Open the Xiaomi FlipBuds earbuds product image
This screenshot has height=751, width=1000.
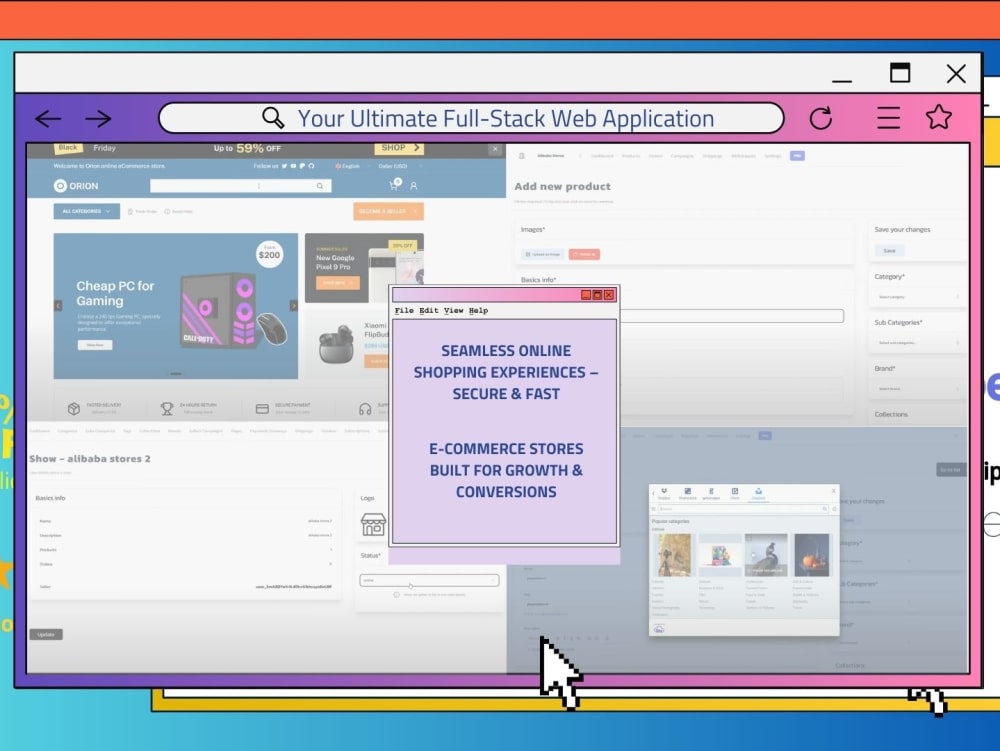(336, 344)
